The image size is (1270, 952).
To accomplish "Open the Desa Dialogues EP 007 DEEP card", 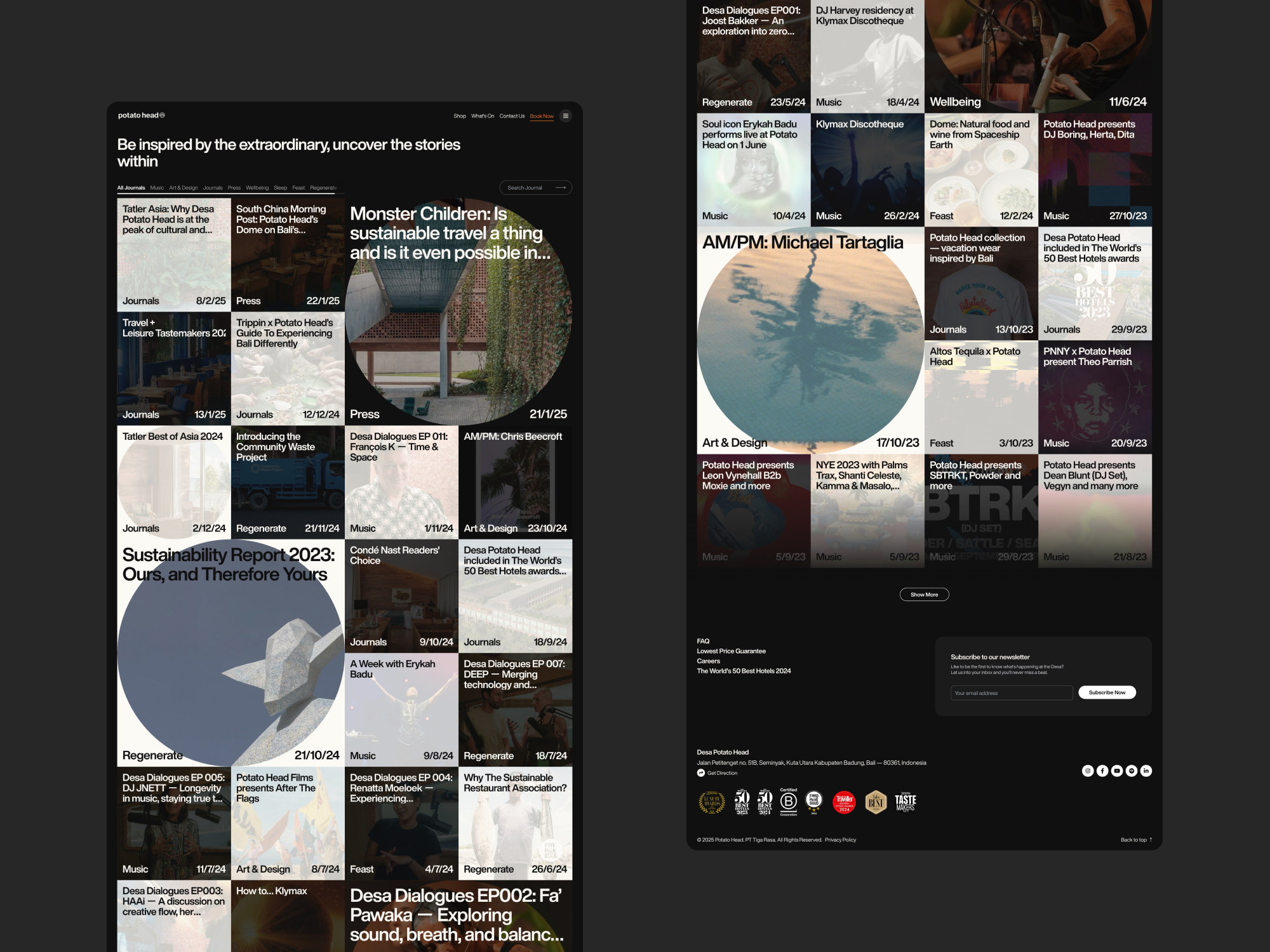I will tap(515, 710).
